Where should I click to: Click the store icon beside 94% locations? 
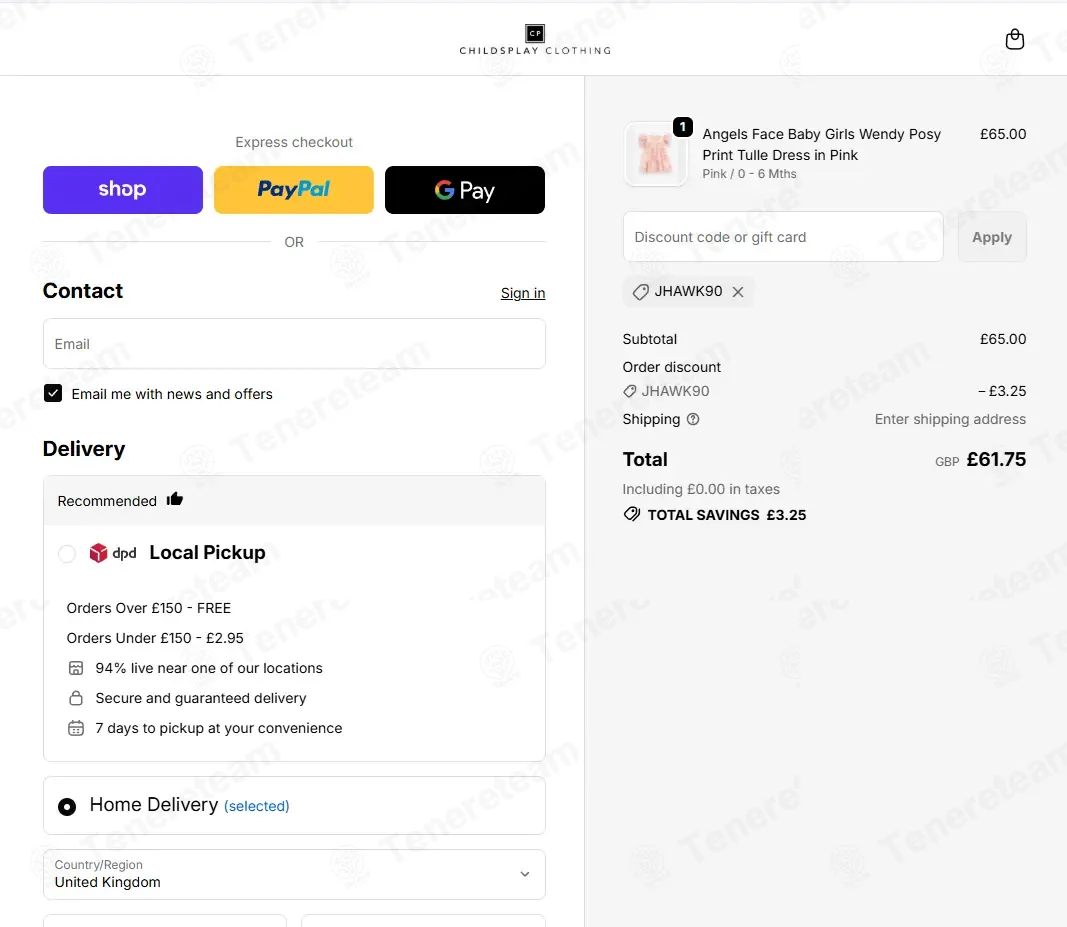point(76,668)
